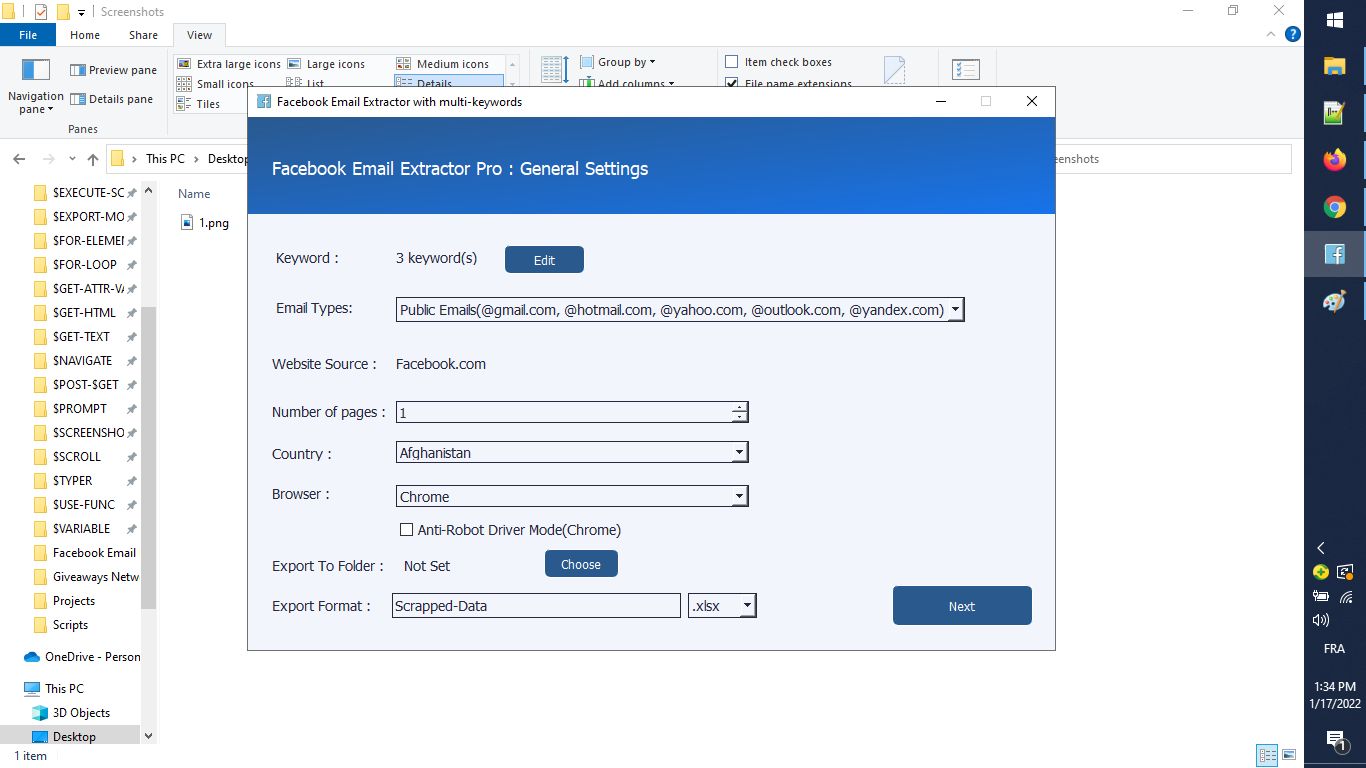1366x768 pixels.
Task: Open the quick access toolbar customize arrow
Action: pyautogui.click(x=81, y=13)
